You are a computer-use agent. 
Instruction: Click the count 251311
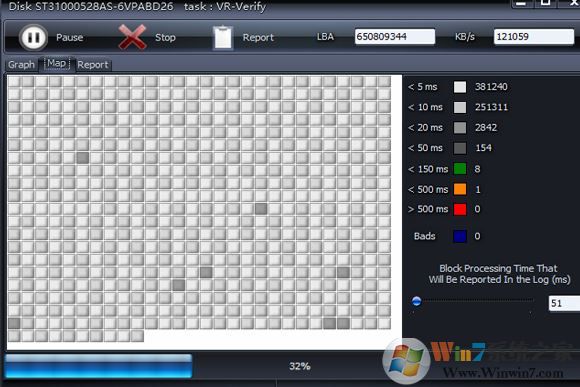(491, 107)
